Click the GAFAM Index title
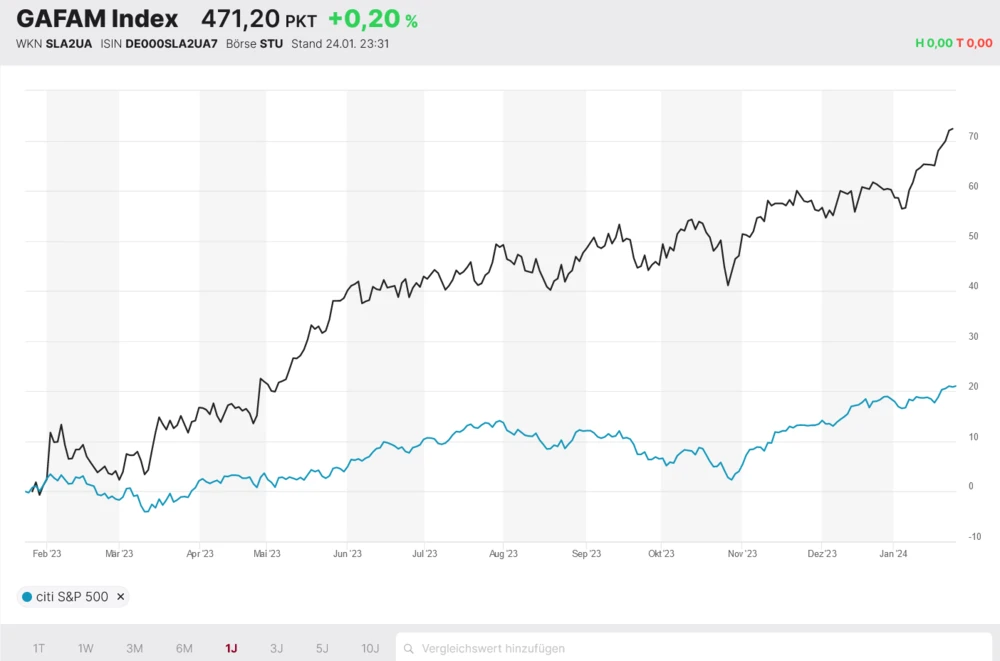The image size is (1000, 661). click(x=97, y=19)
